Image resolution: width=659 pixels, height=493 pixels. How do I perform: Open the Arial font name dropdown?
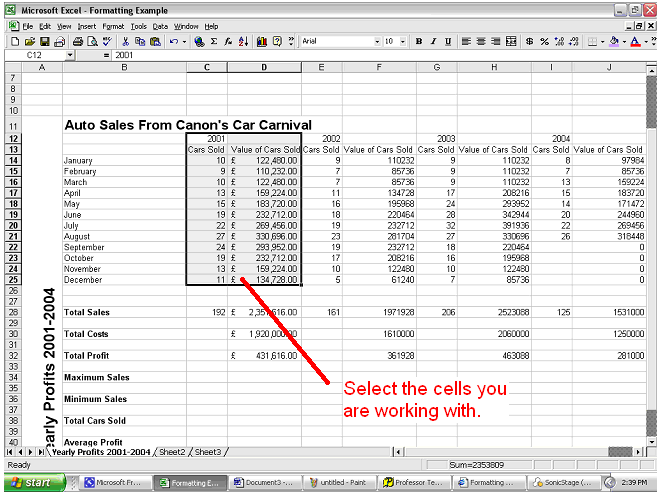(377, 42)
